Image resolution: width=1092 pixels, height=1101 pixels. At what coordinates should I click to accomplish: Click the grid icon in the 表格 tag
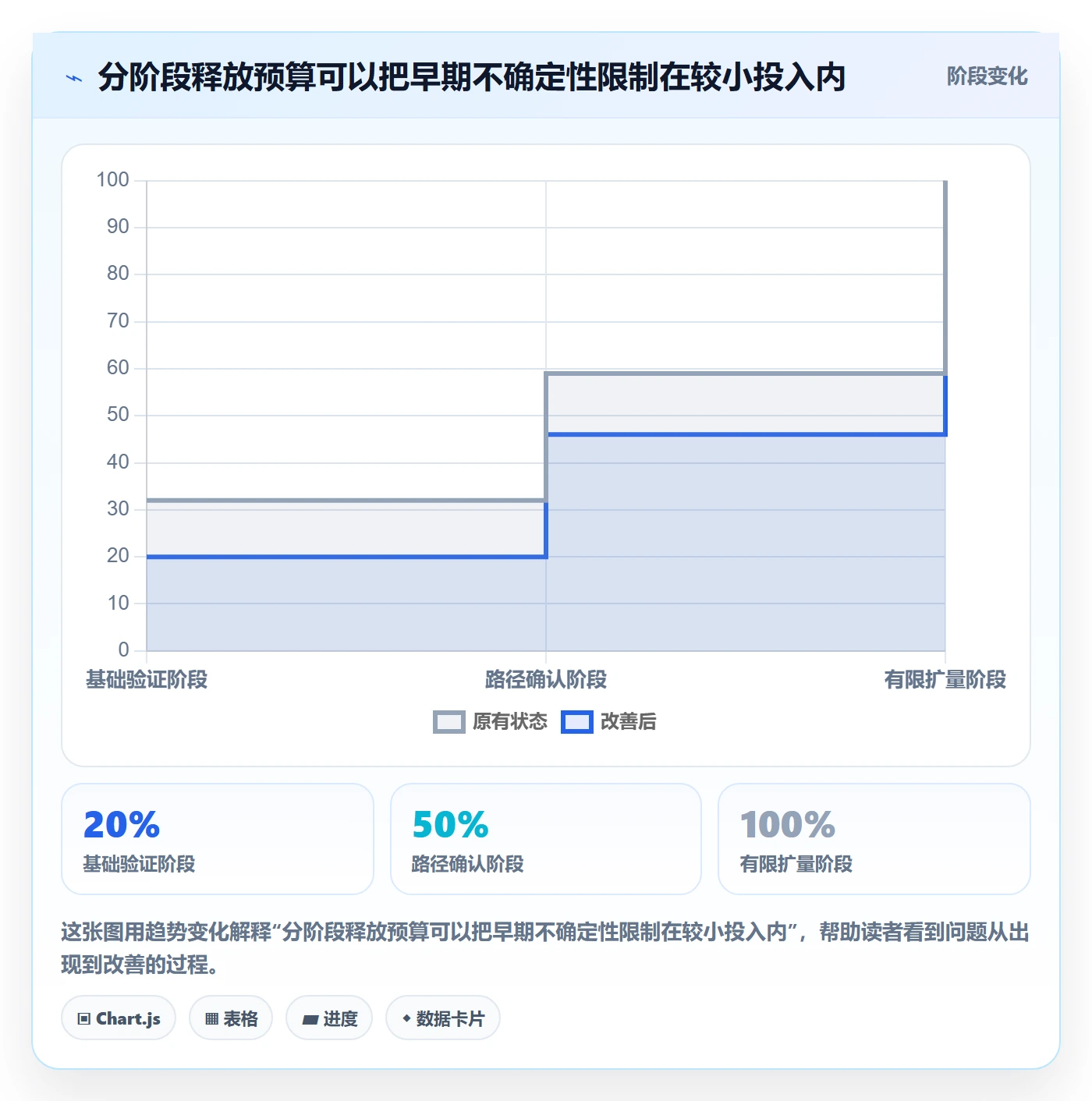211,1019
